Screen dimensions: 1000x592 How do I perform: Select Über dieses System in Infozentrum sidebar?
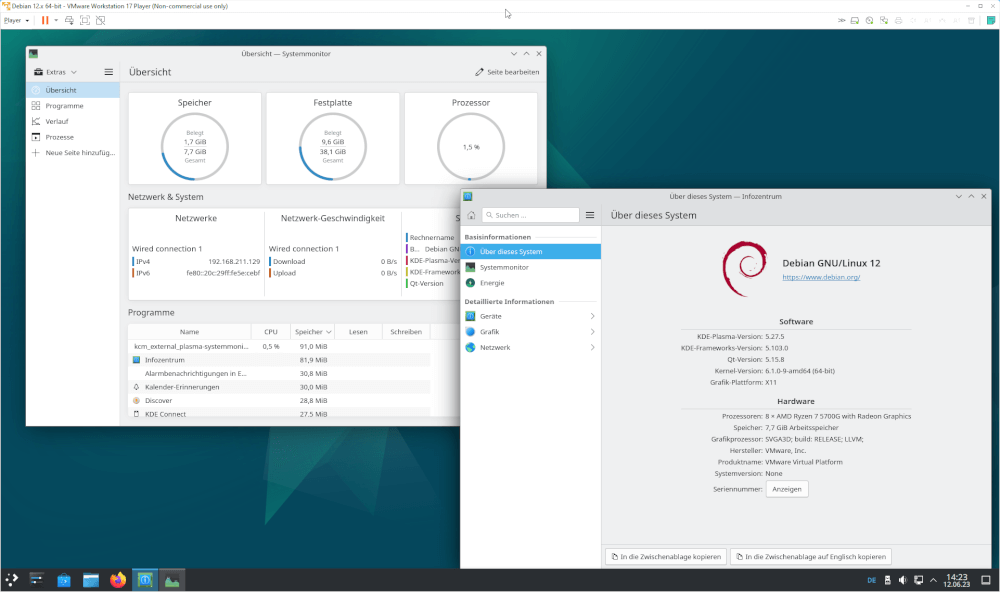[531, 251]
